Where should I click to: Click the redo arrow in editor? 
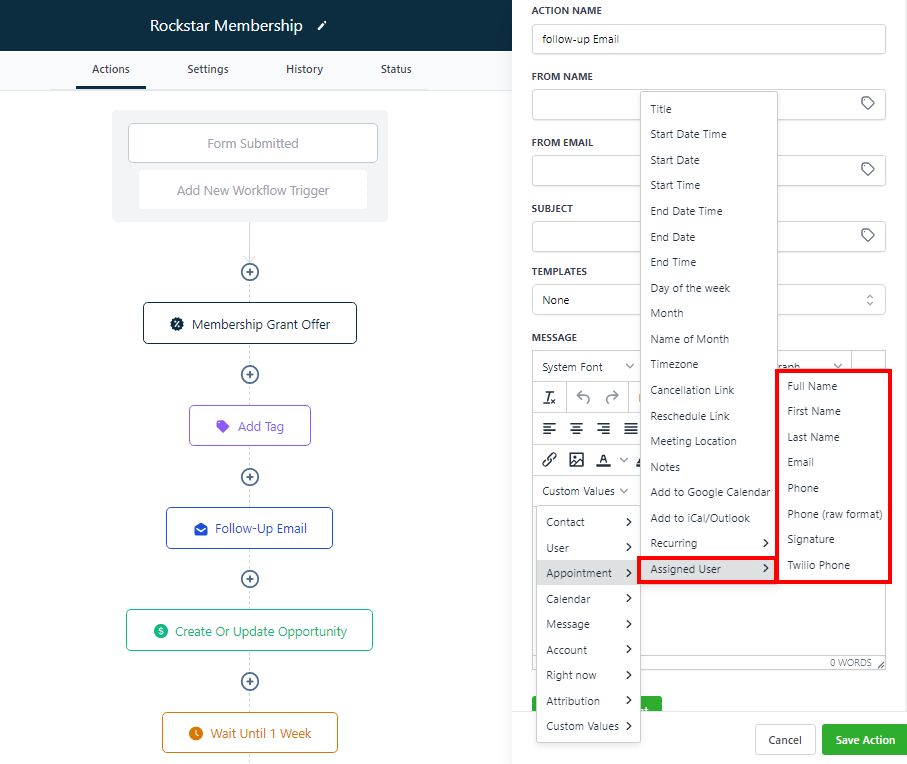point(611,397)
